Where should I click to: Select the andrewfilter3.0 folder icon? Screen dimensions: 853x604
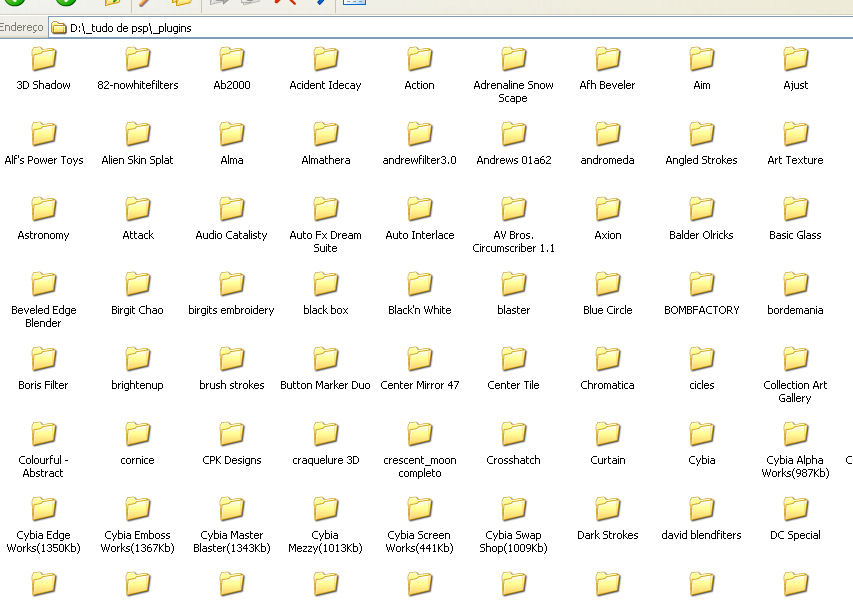[x=419, y=134]
